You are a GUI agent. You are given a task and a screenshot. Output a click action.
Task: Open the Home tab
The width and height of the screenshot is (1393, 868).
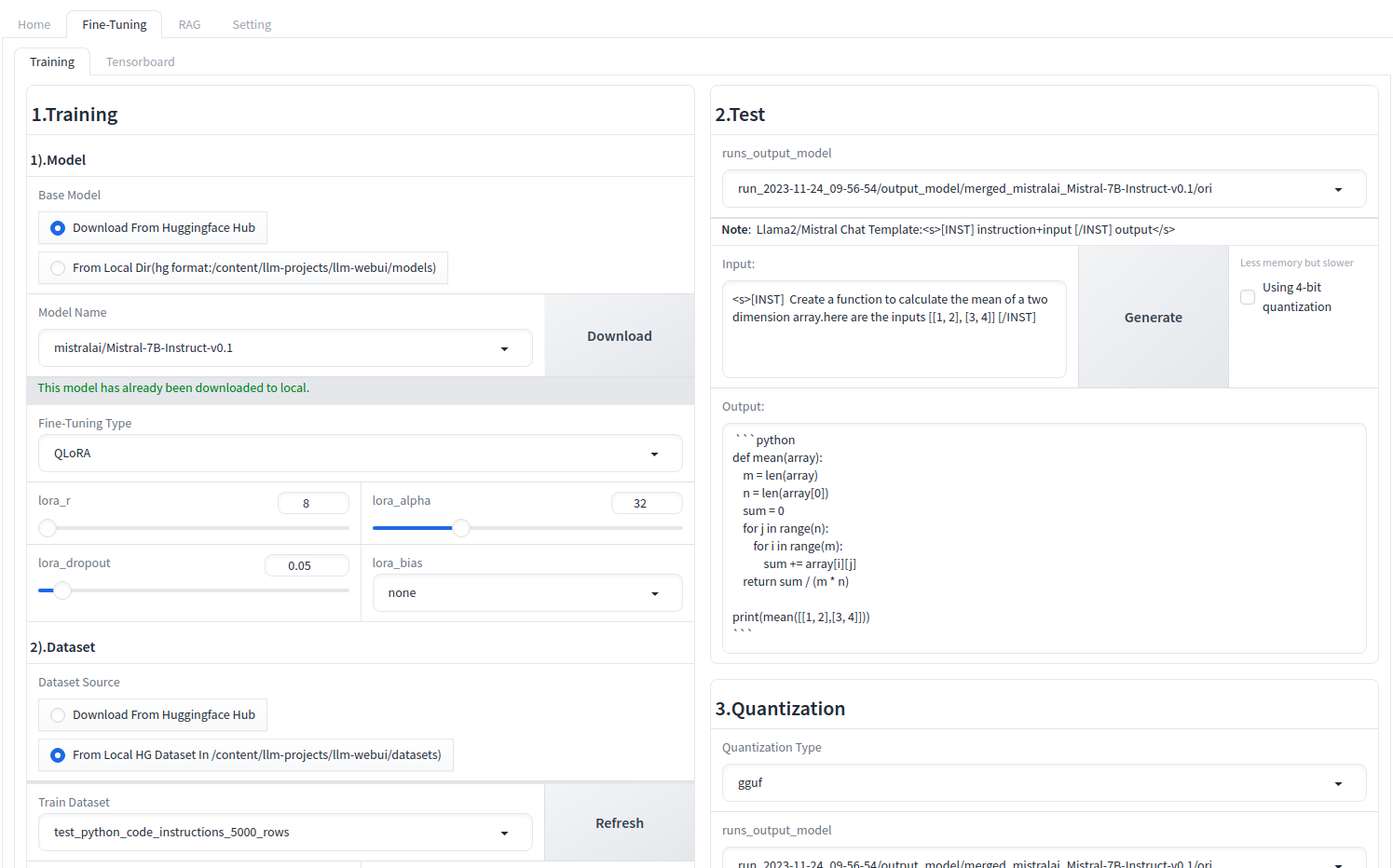pyautogui.click(x=34, y=25)
